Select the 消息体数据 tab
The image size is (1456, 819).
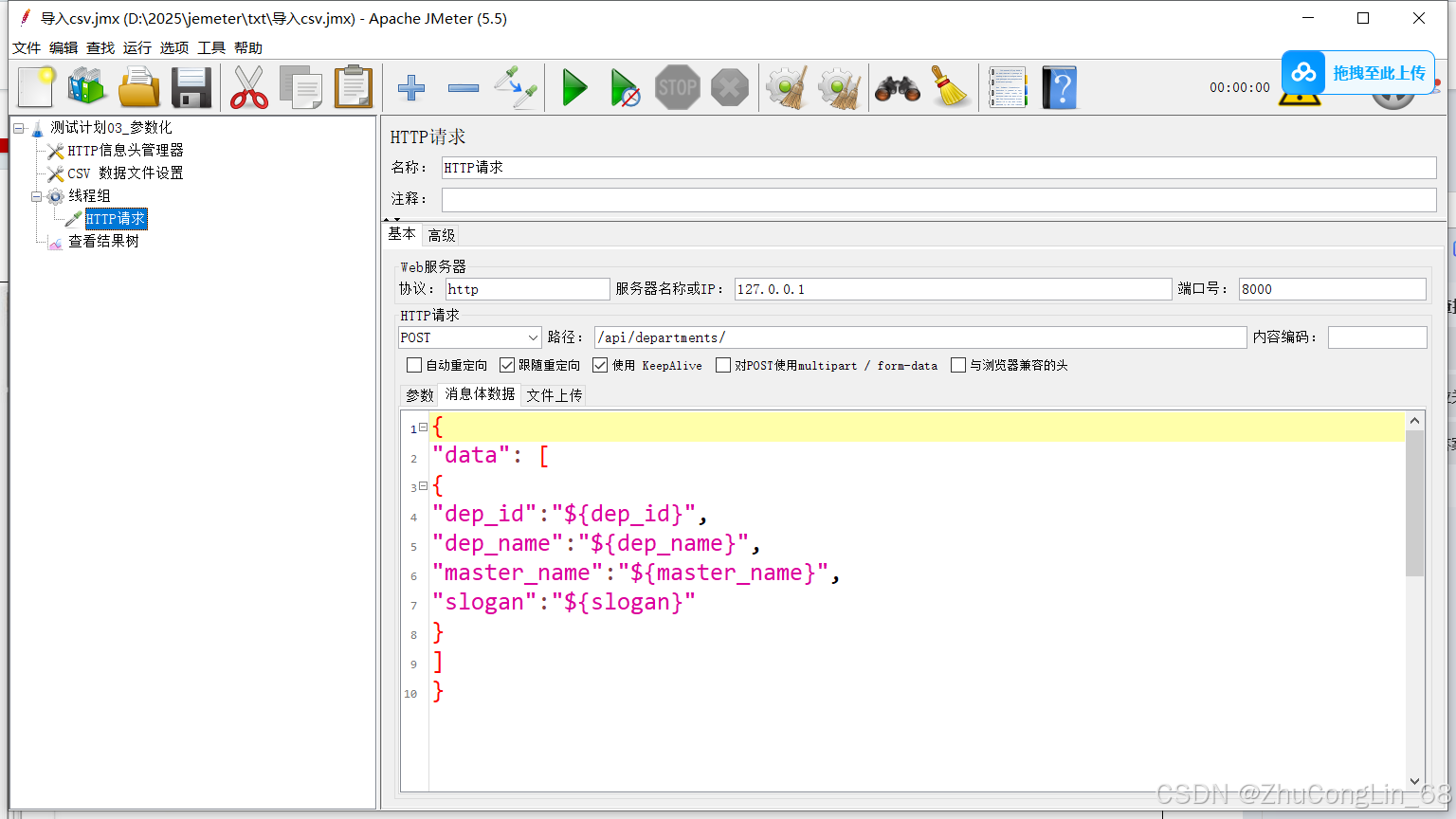pyautogui.click(x=481, y=394)
